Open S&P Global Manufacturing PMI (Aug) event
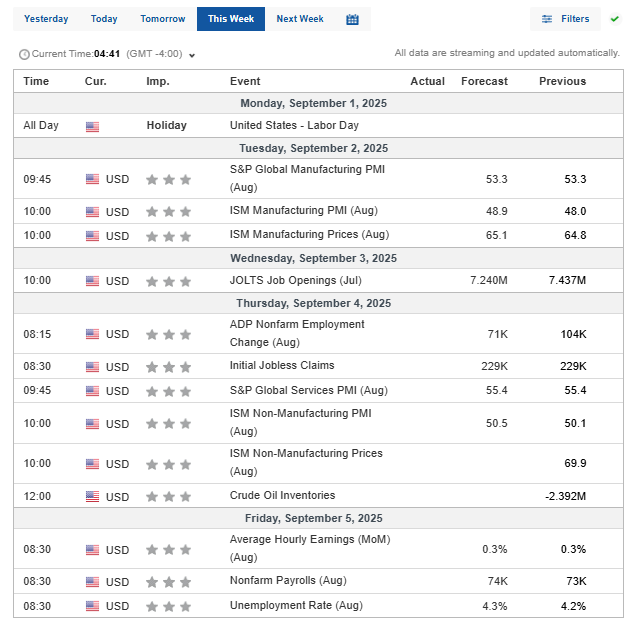The width and height of the screenshot is (630, 632). pyautogui.click(x=307, y=178)
